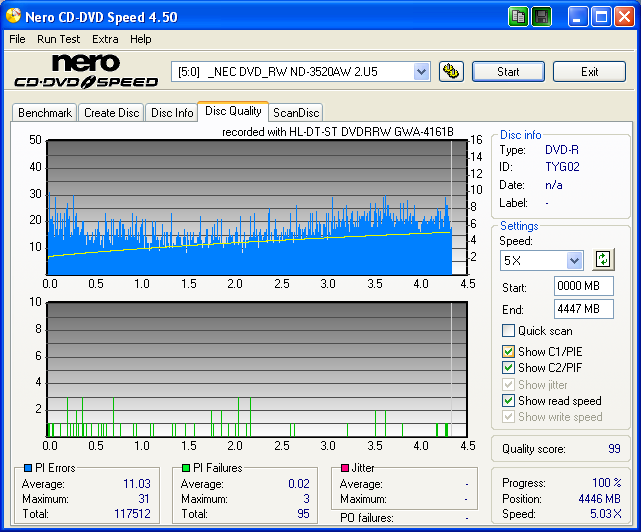Disable Show read speed checkbox
The height and width of the screenshot is (532, 641).
508,400
